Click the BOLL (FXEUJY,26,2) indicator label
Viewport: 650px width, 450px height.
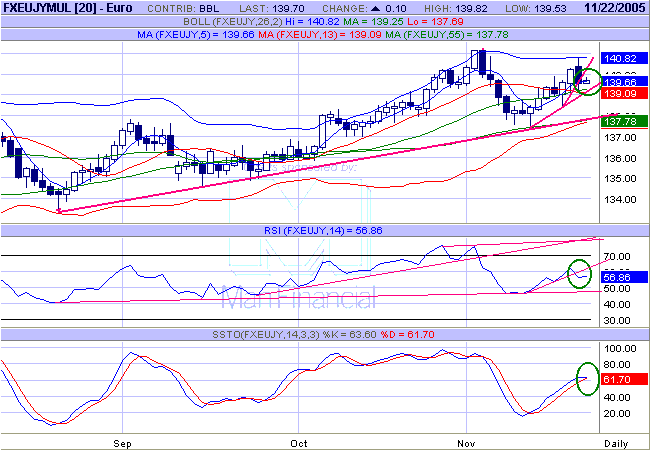click(233, 22)
